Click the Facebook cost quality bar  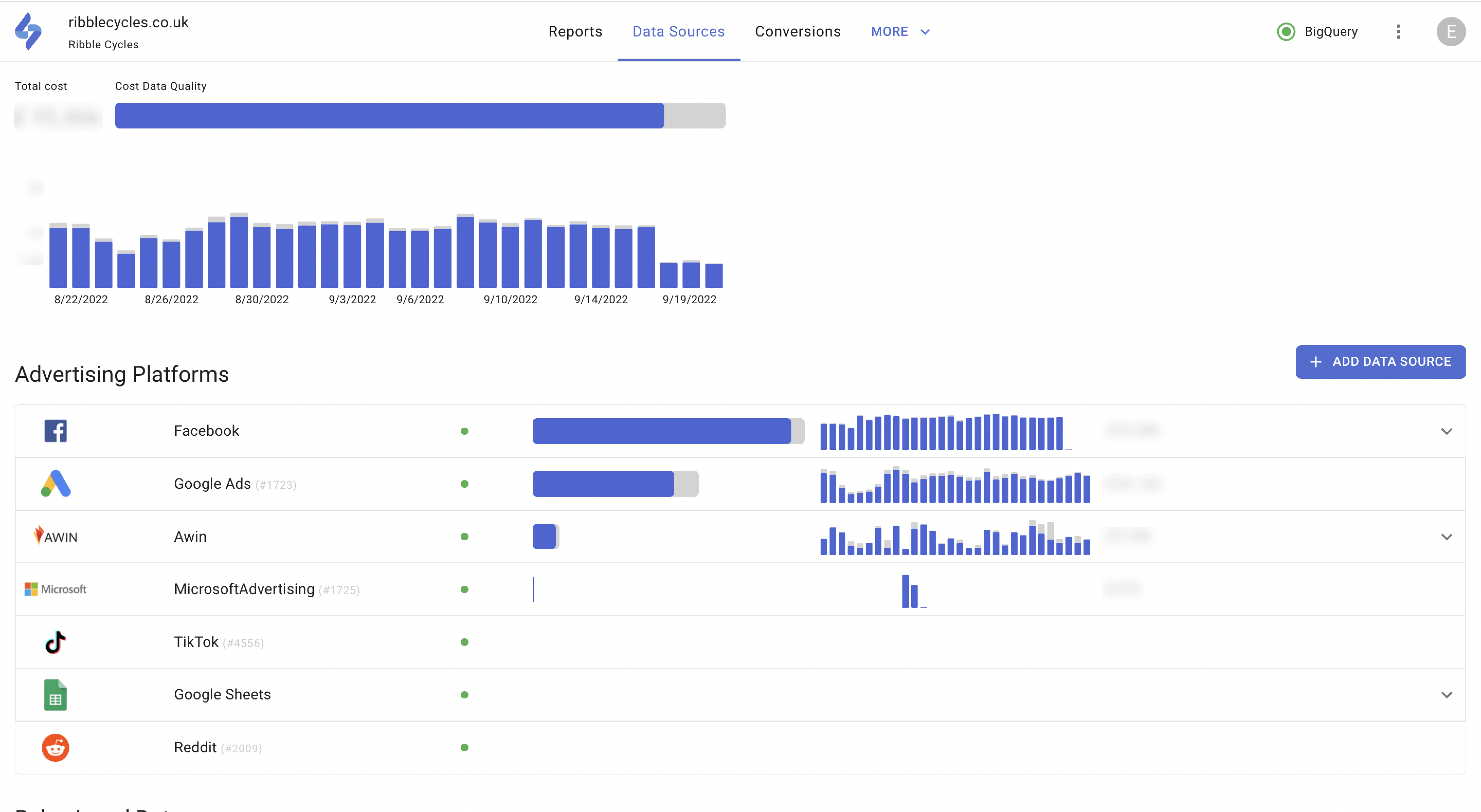pos(668,431)
